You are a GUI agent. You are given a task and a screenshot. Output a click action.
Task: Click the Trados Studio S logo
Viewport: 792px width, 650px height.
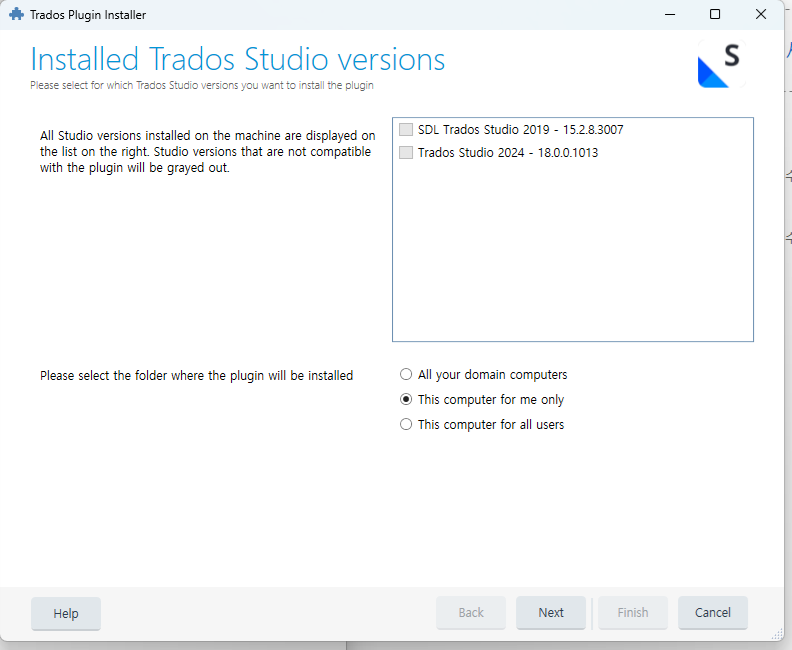tap(721, 65)
